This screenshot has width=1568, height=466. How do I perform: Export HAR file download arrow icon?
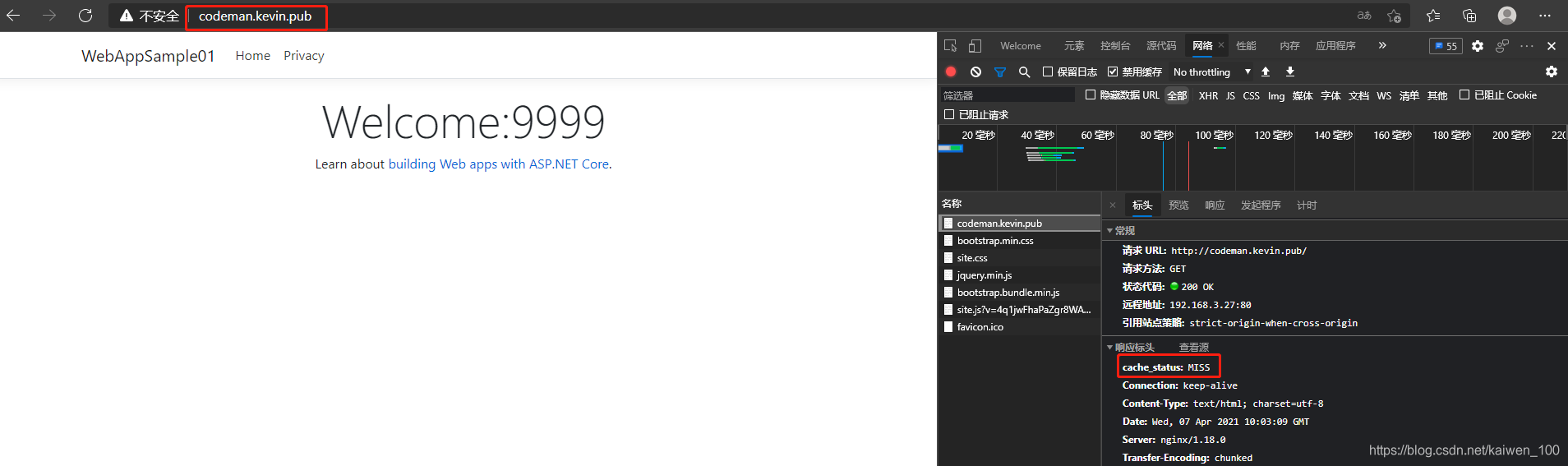pyautogui.click(x=1290, y=72)
